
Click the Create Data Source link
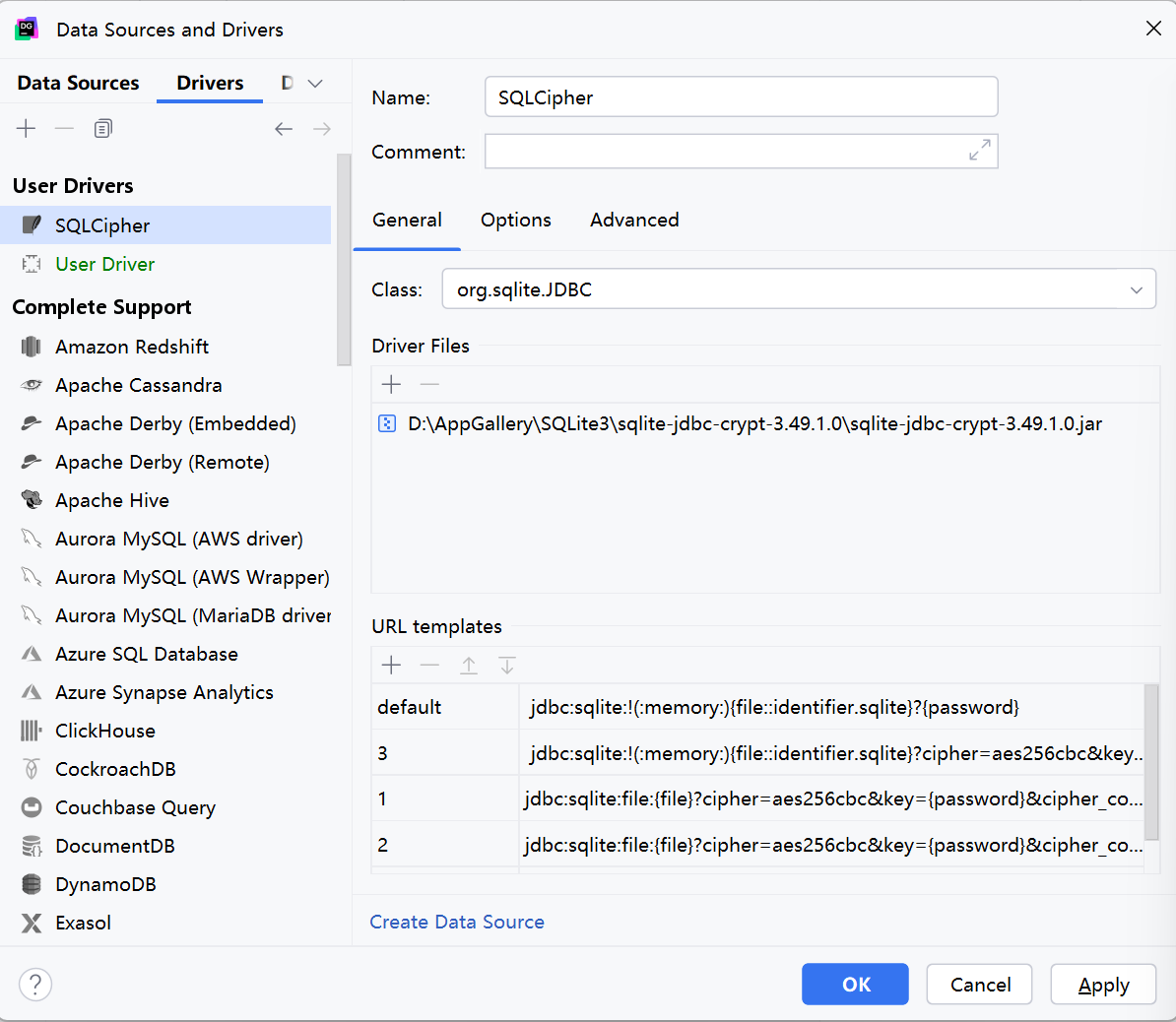click(457, 922)
